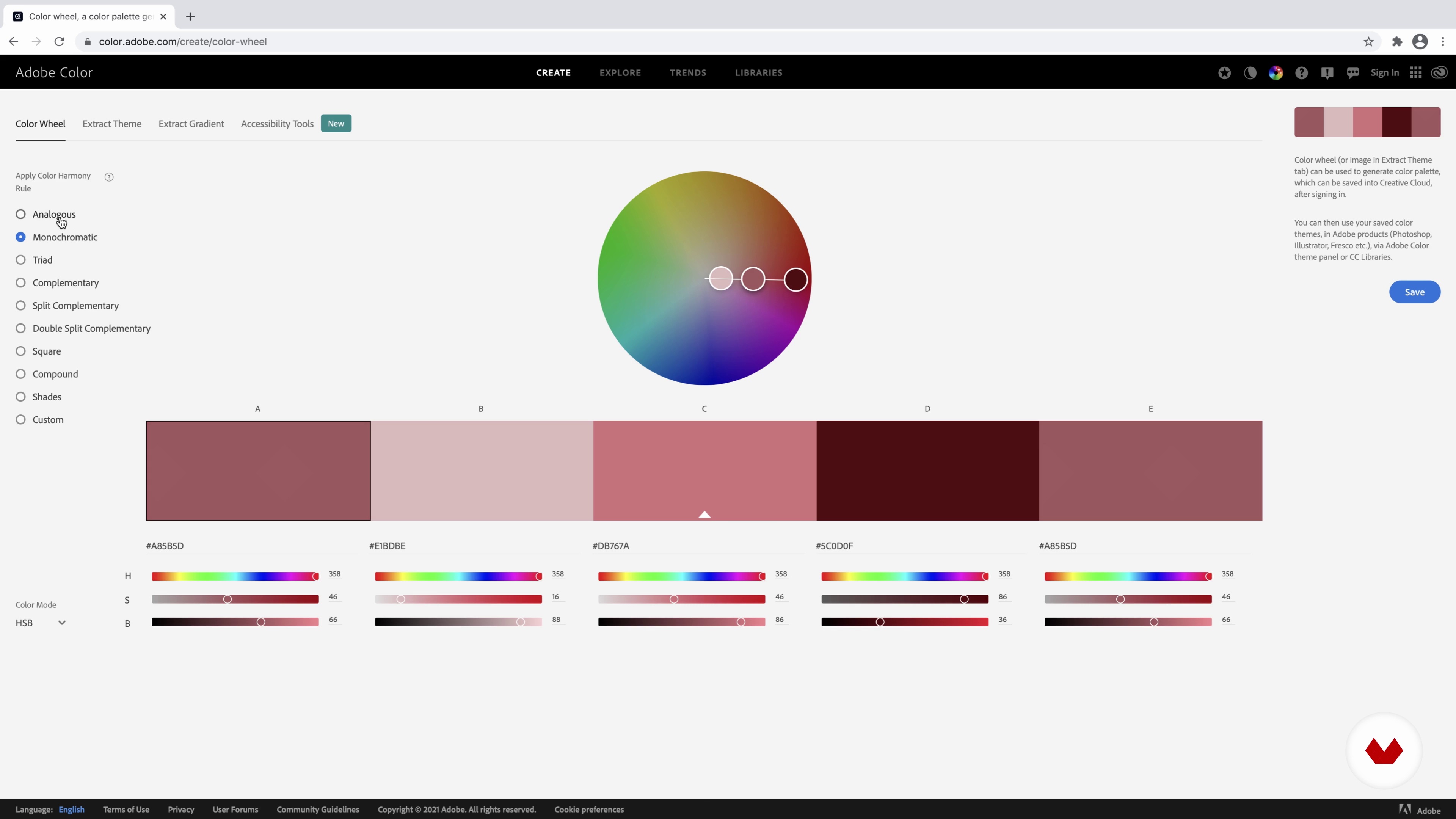
Task: Edit the #E1BDBE hex field
Action: pyautogui.click(x=475, y=546)
